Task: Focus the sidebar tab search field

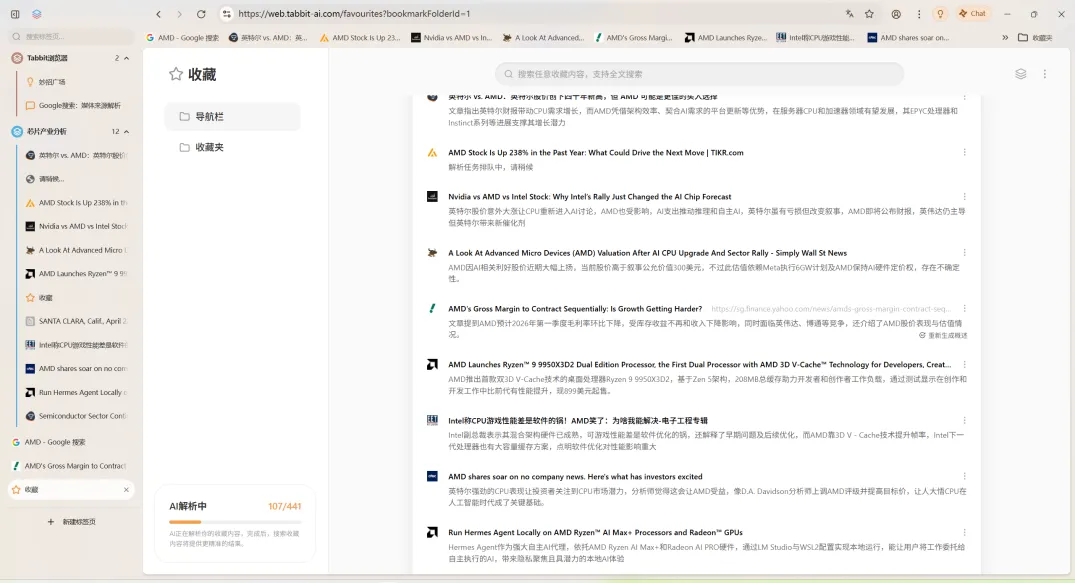Action: point(71,36)
